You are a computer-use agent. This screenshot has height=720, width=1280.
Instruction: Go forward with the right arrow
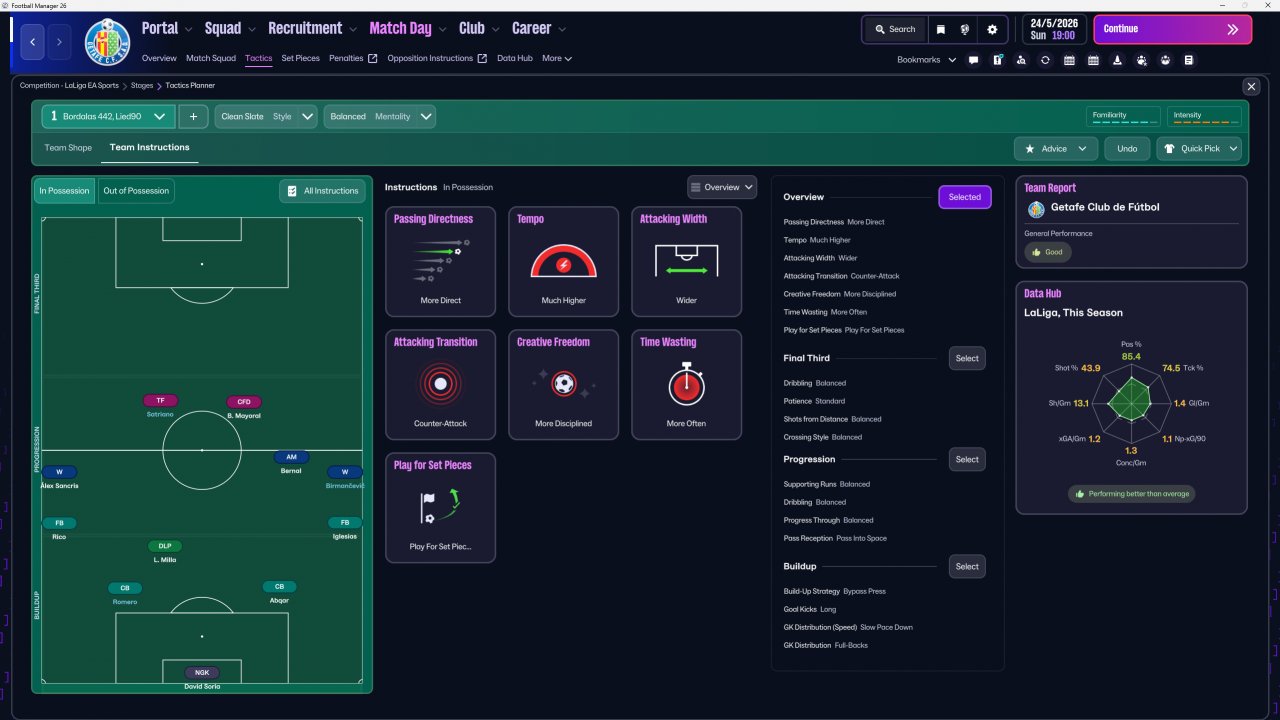click(x=59, y=42)
